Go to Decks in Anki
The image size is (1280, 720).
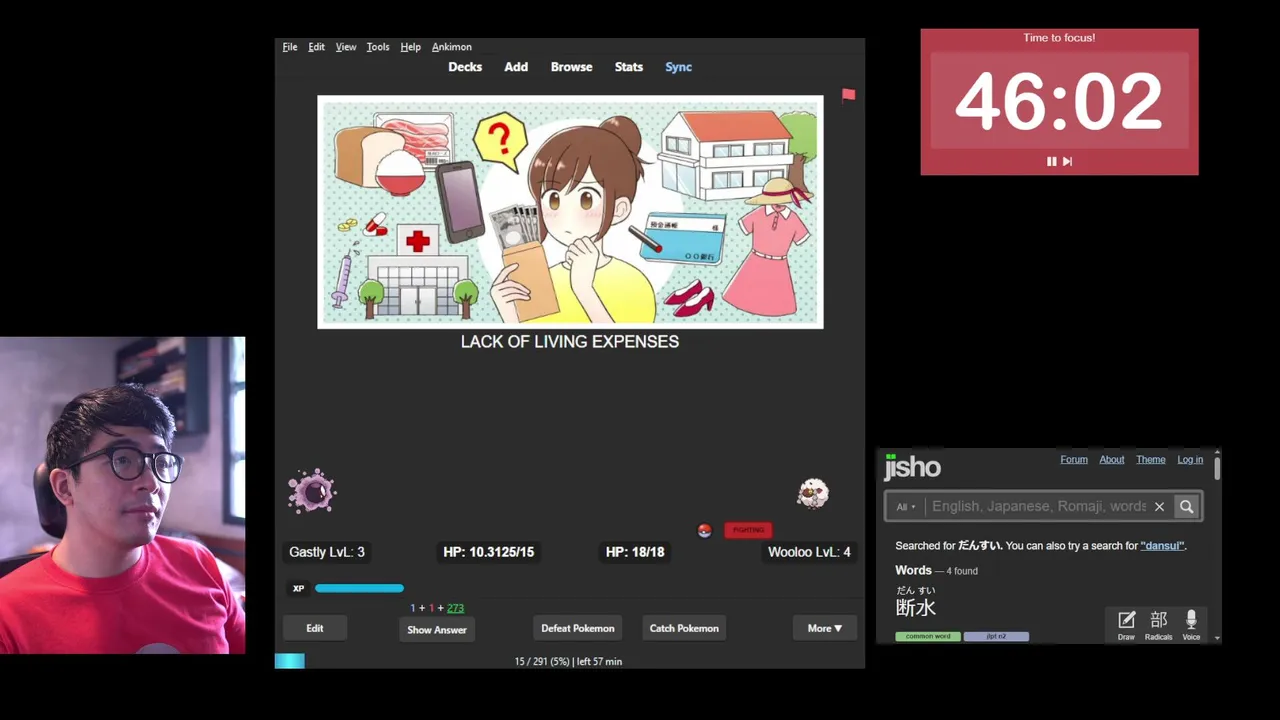click(x=465, y=67)
